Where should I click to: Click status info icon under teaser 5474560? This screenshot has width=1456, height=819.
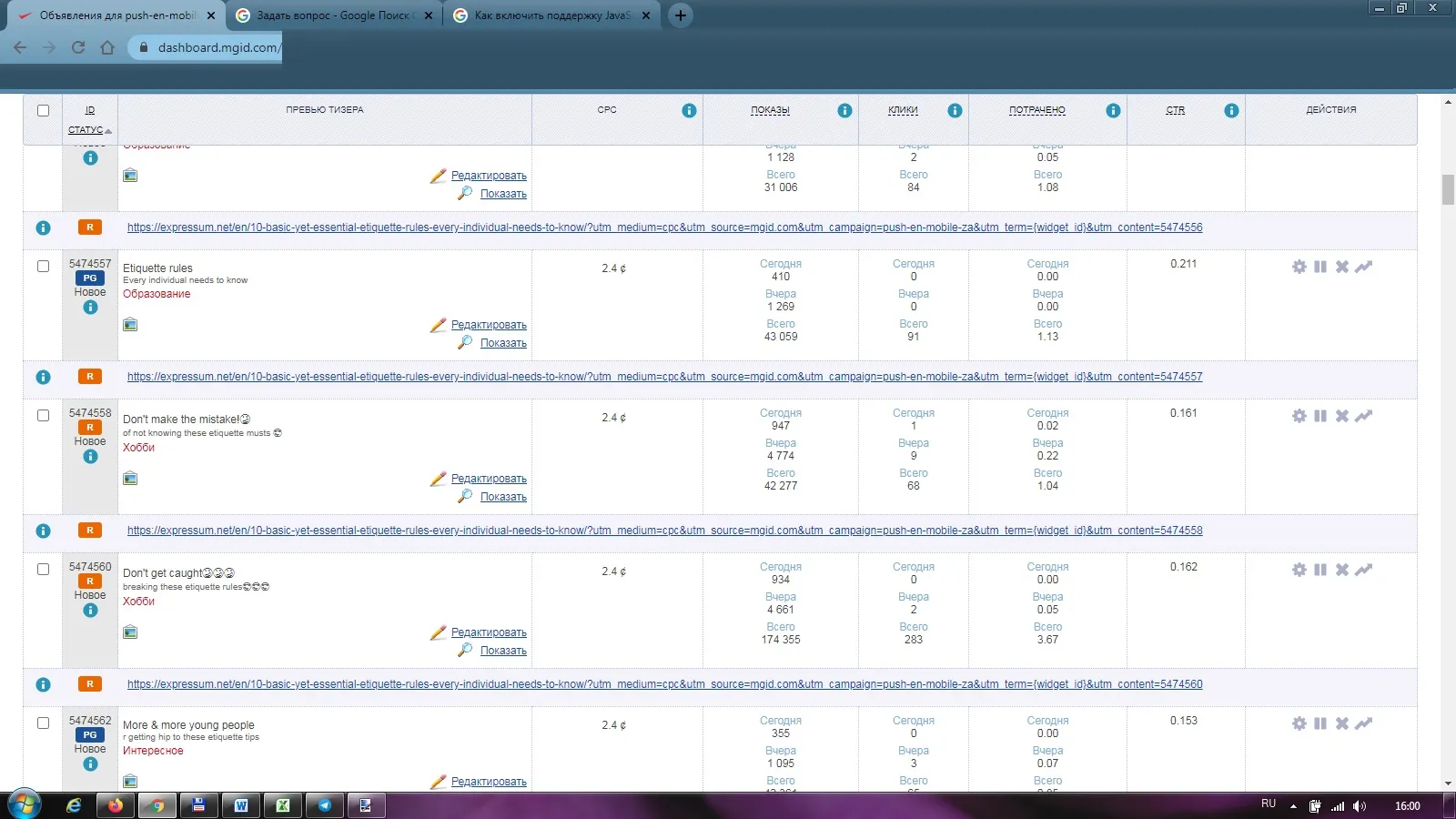tap(90, 611)
